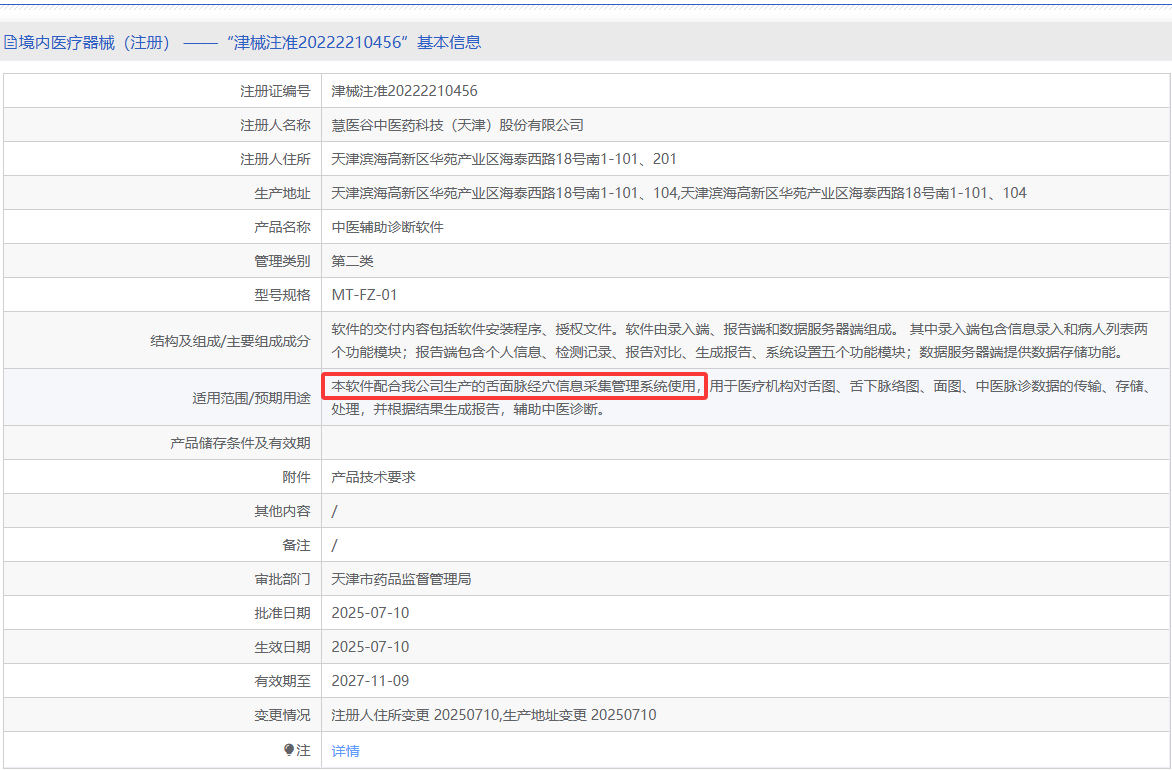Click the 生效日期 value 2025-07-10

tap(370, 647)
